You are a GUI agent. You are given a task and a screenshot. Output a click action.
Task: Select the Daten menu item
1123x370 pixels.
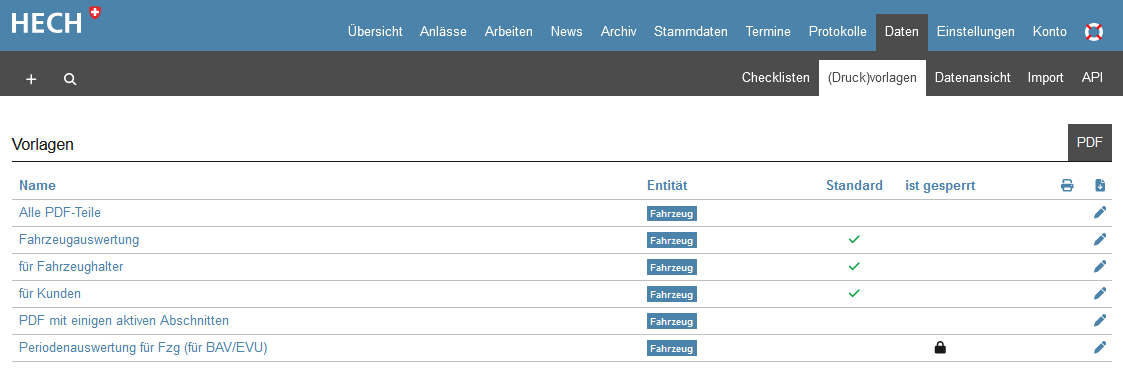(902, 32)
